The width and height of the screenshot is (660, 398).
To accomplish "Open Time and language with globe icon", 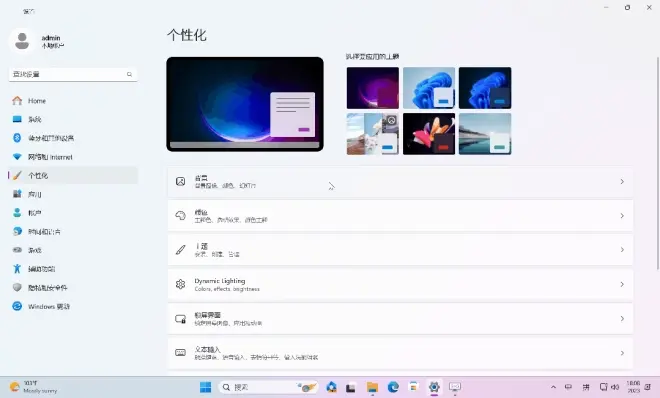I will coord(72,231).
